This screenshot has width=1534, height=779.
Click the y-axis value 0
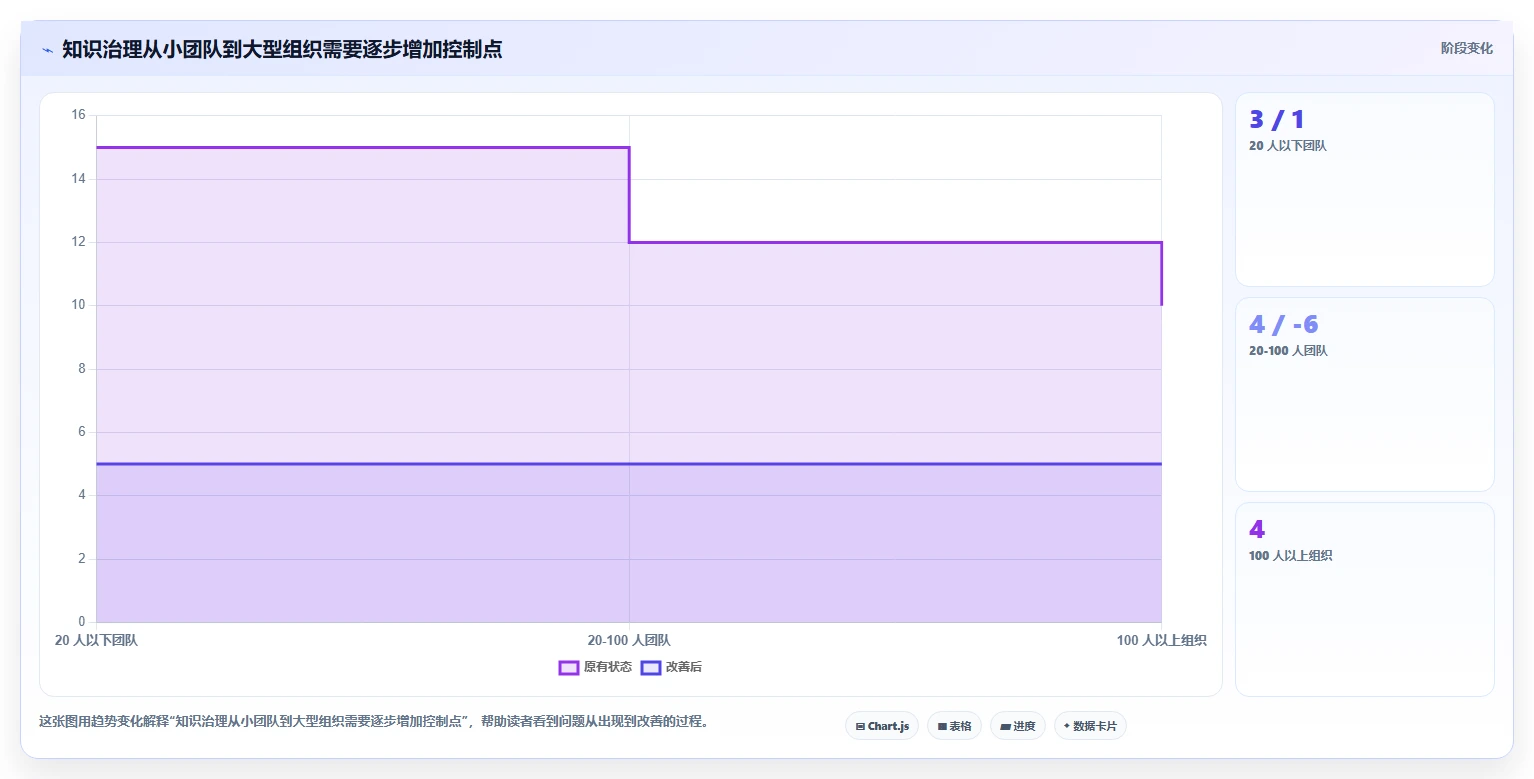(83, 622)
